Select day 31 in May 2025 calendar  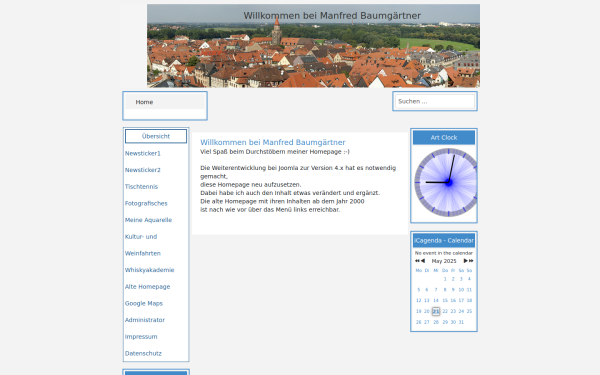[x=461, y=322]
